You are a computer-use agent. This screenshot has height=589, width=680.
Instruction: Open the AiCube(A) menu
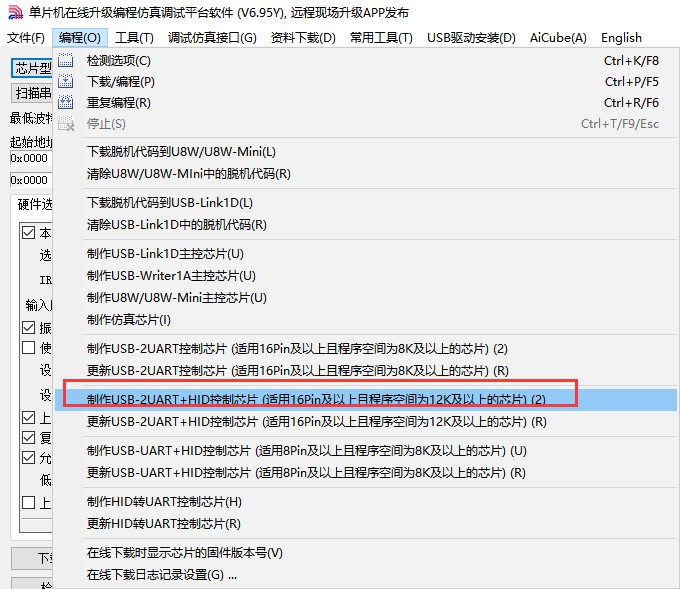(x=558, y=38)
